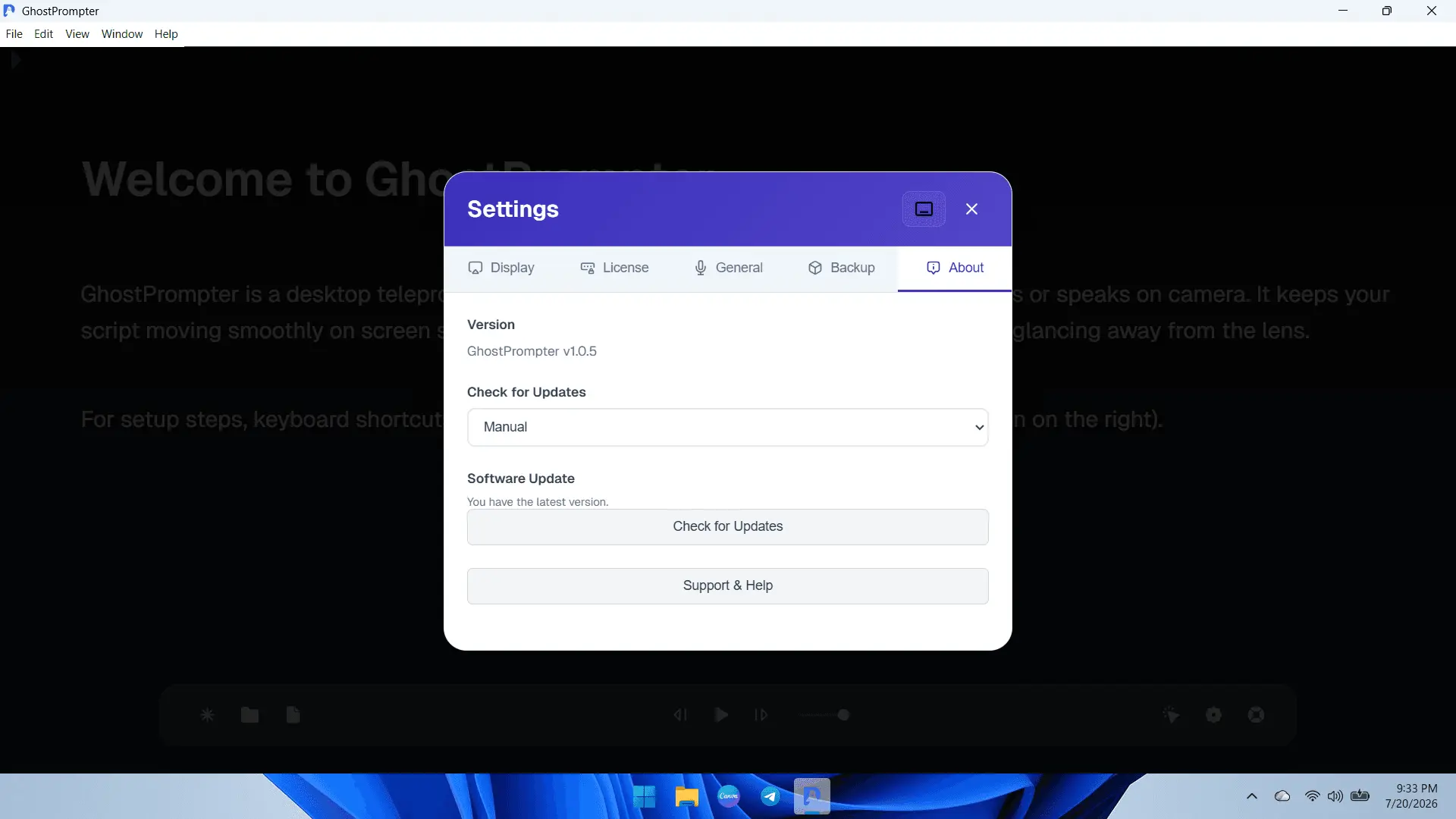Screen dimensions: 1456x819
Task: Step backward with the previous control
Action: click(x=680, y=715)
